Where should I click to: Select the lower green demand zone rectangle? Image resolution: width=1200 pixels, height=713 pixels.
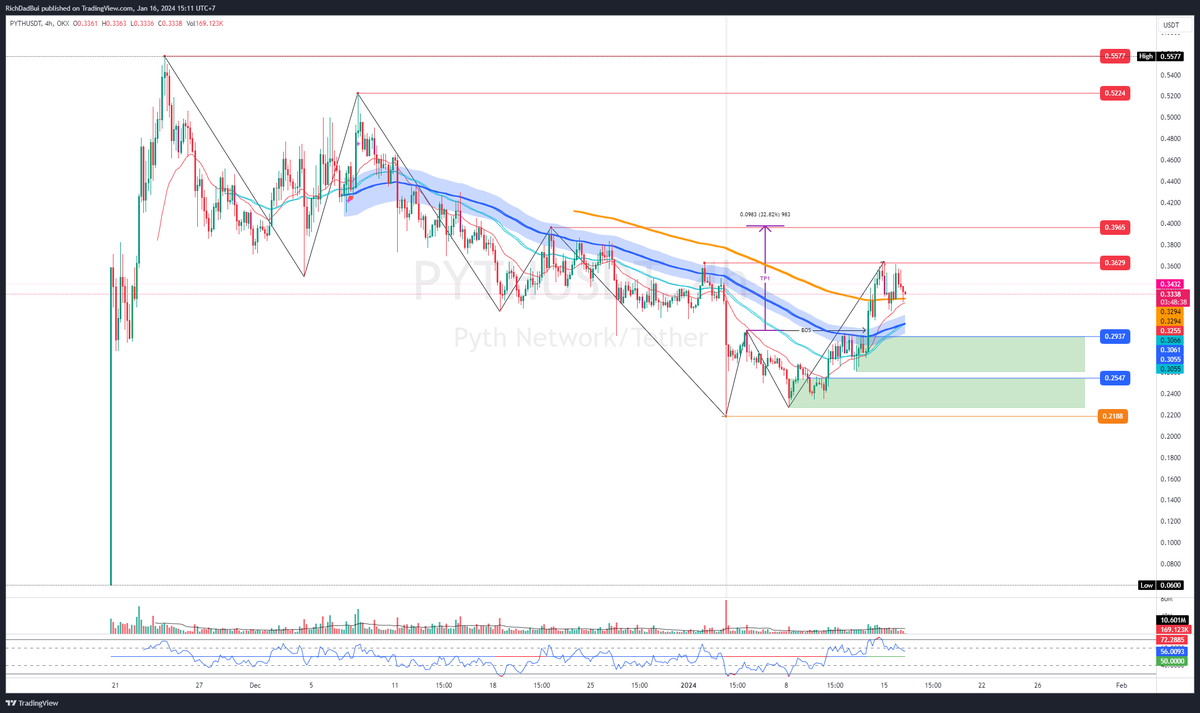pos(937,392)
